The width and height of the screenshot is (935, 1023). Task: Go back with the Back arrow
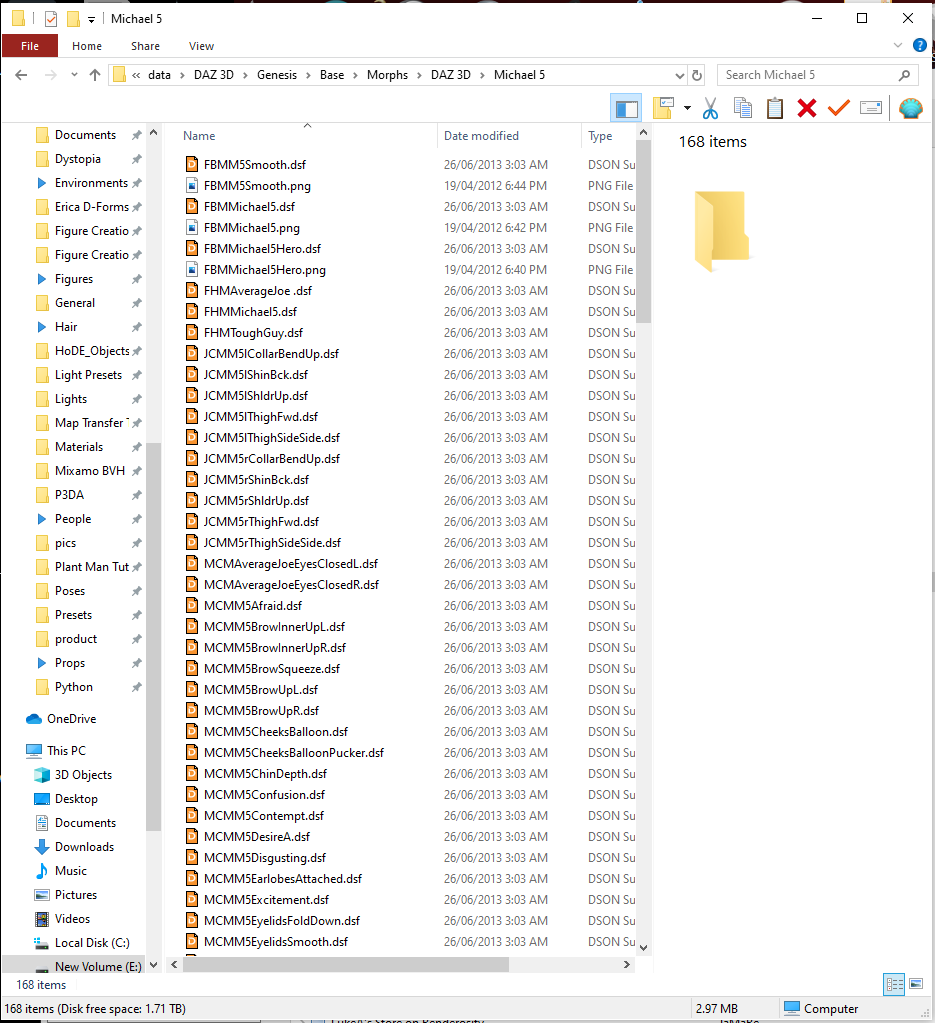tap(21, 75)
